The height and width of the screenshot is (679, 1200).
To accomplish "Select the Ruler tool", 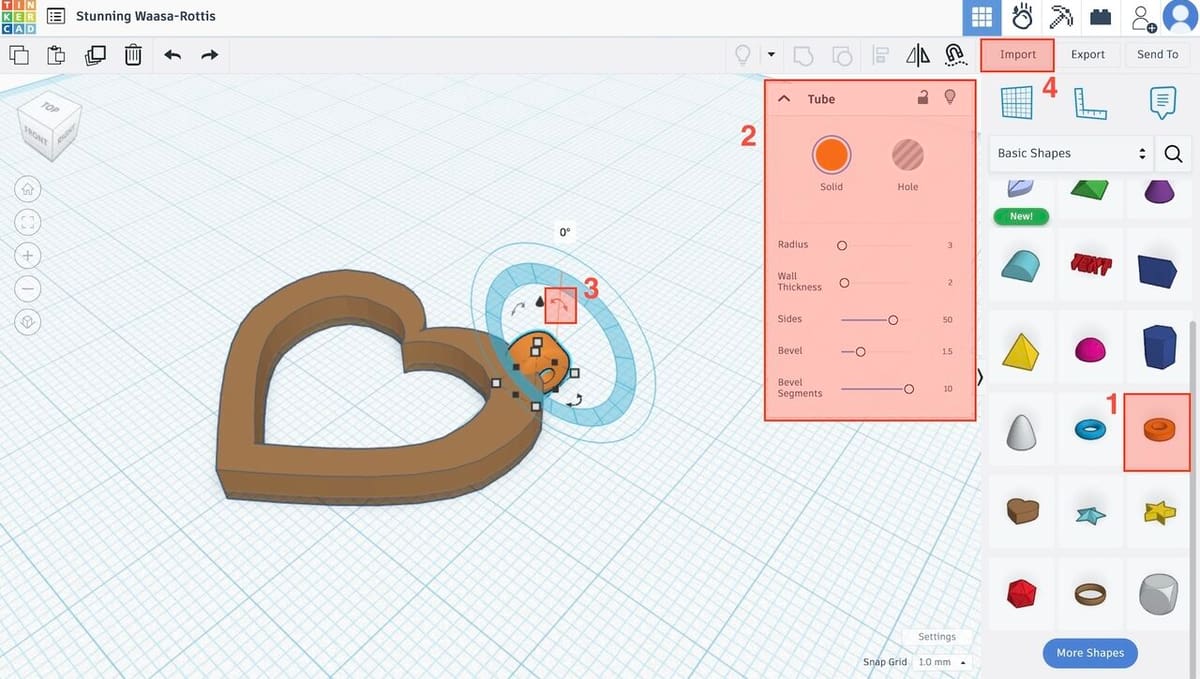I will [1091, 103].
